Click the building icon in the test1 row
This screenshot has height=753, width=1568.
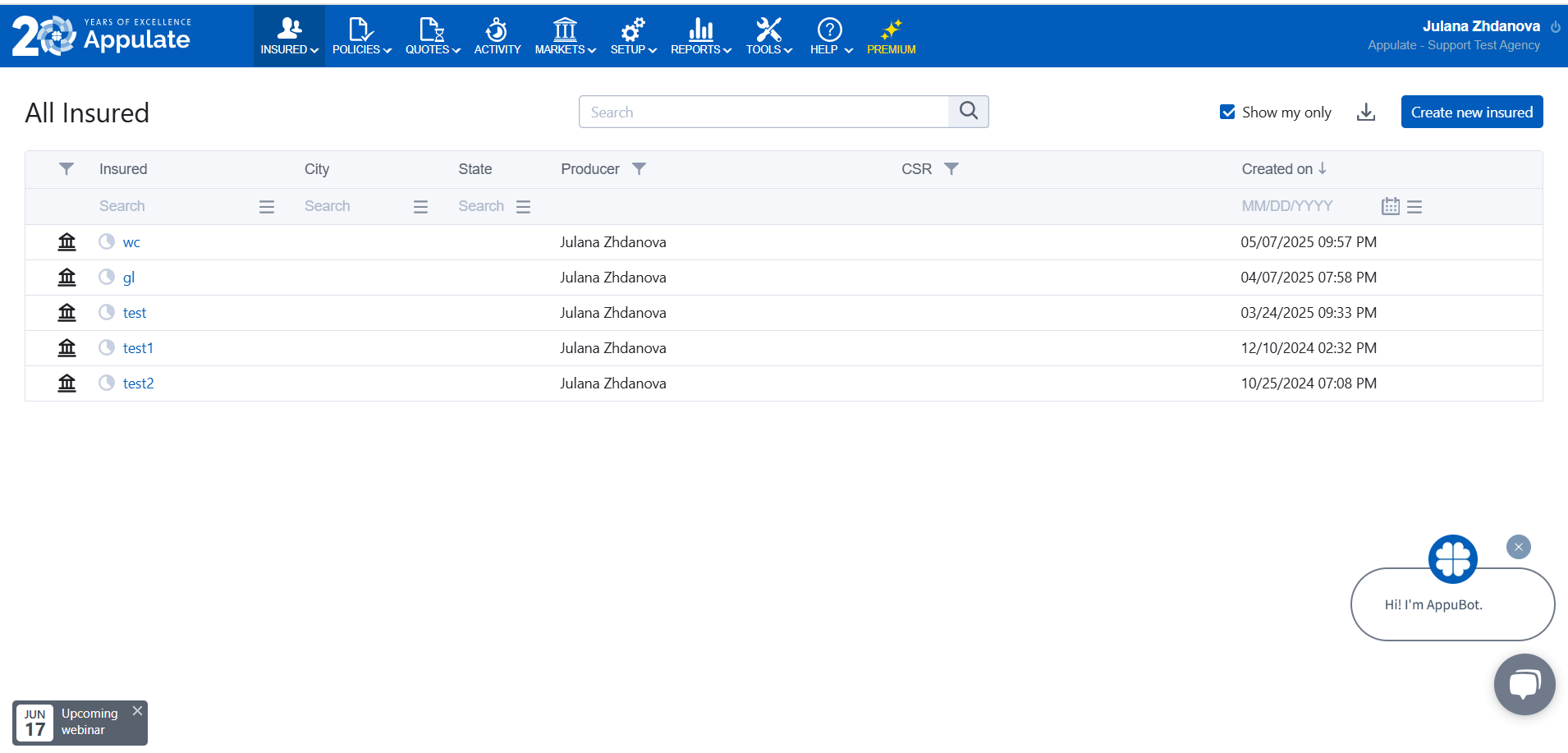pos(66,347)
